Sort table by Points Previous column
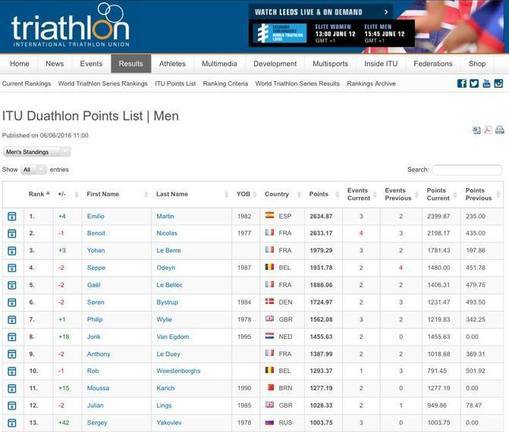The image size is (509, 432). 482,194
